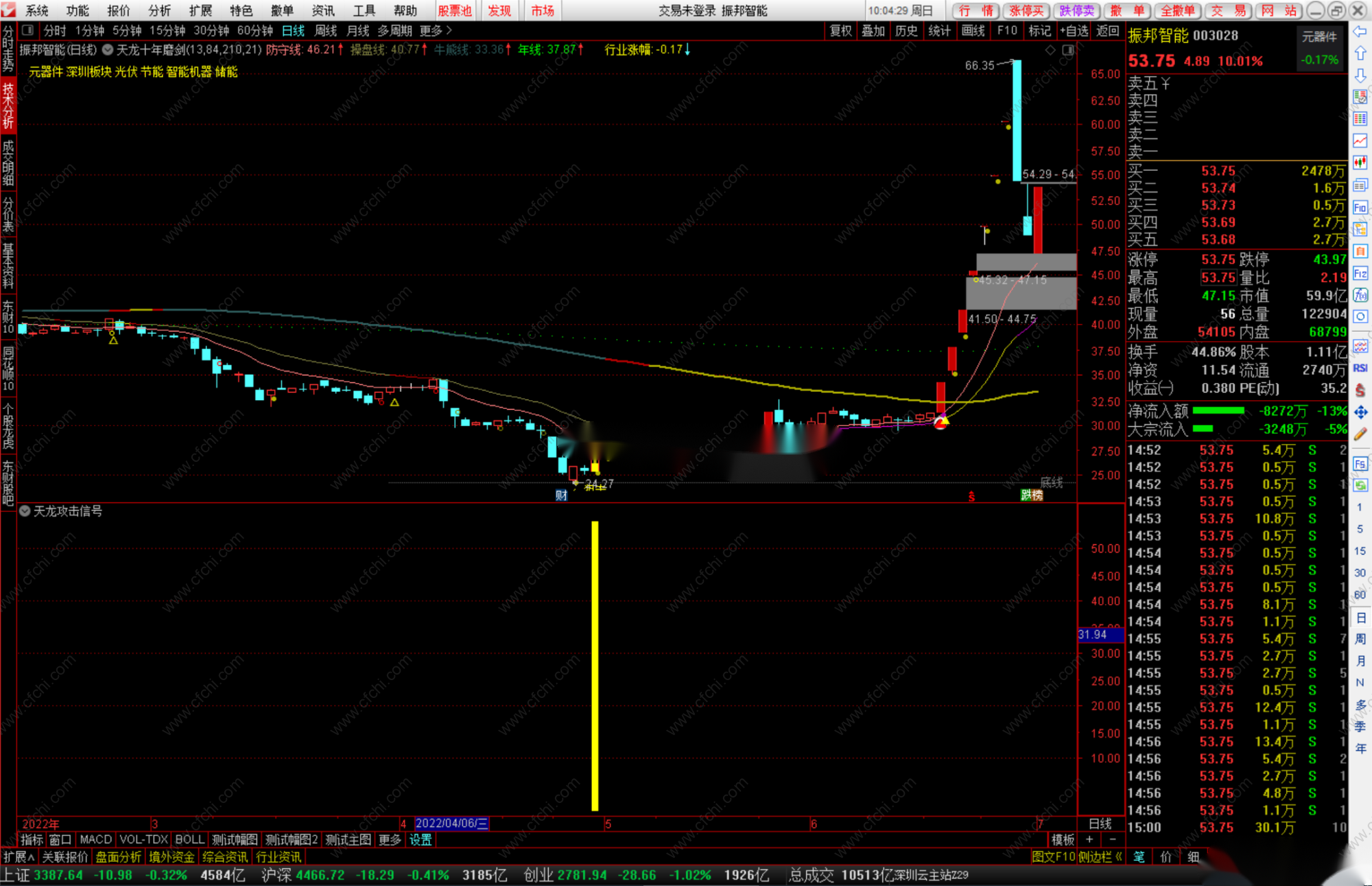Click the yellow attack signal bar
The image size is (1372, 886).
click(595, 666)
